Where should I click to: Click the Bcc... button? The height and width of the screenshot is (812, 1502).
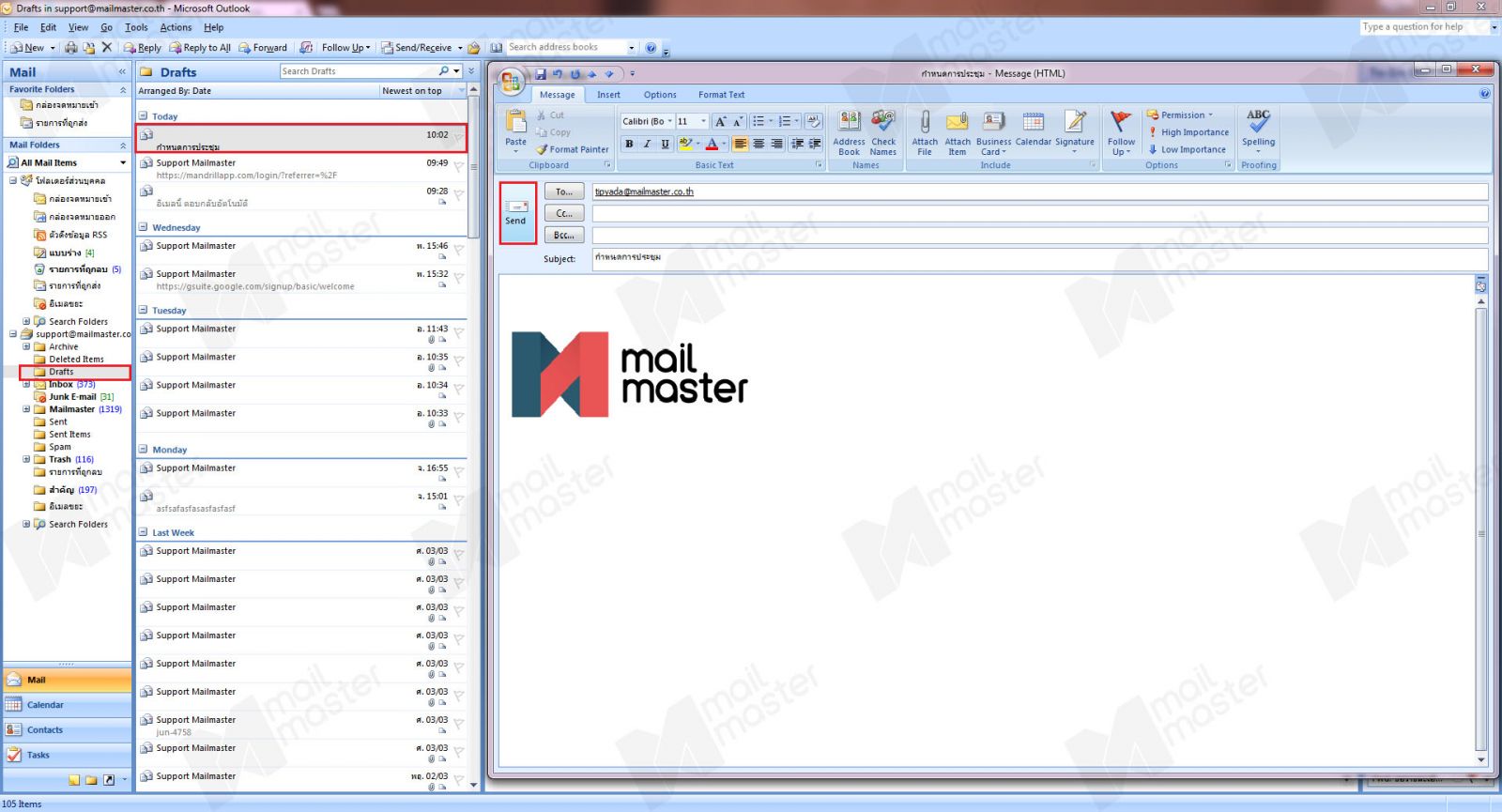click(564, 235)
